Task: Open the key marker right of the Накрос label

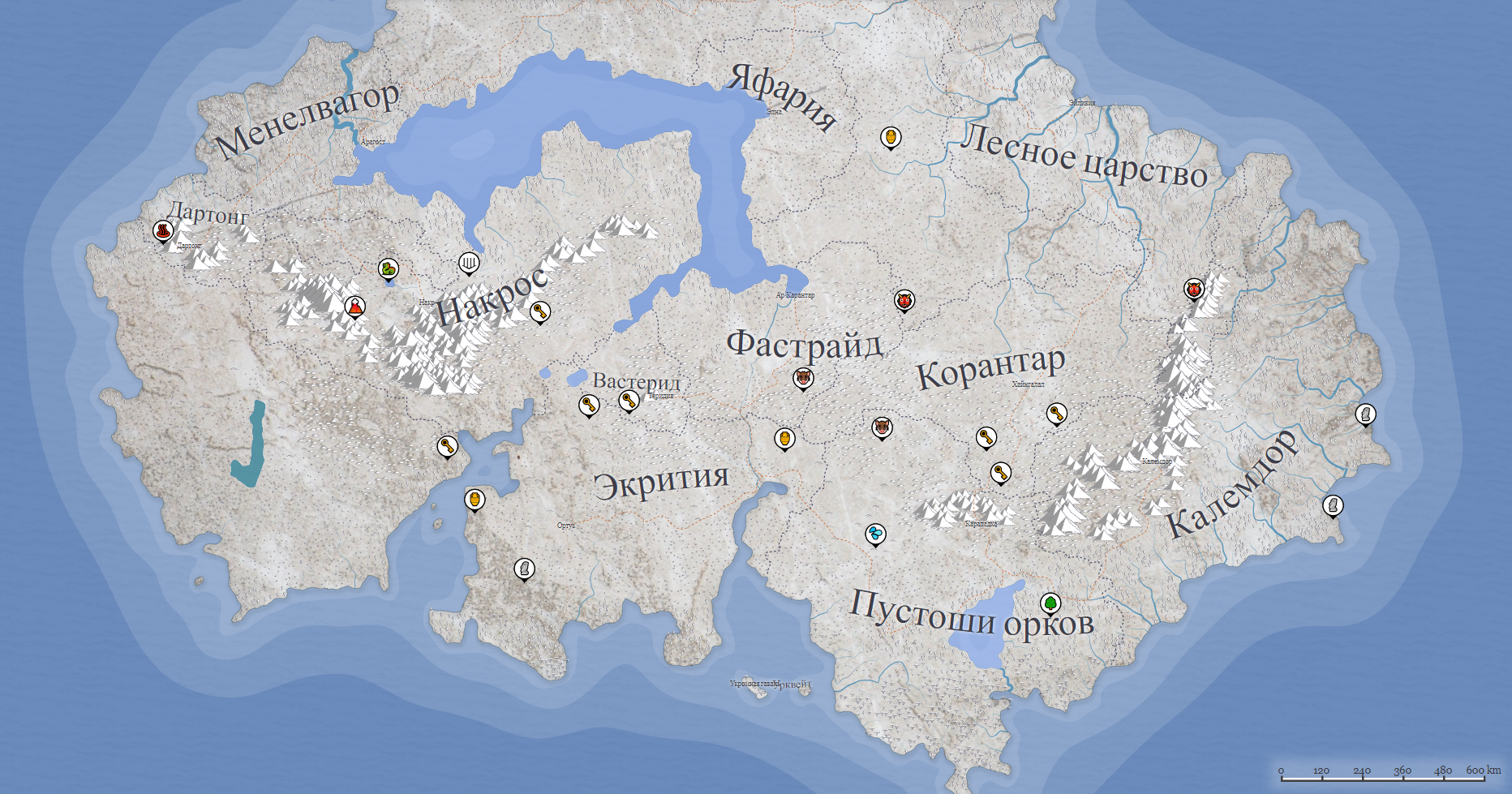Action: coord(539,311)
